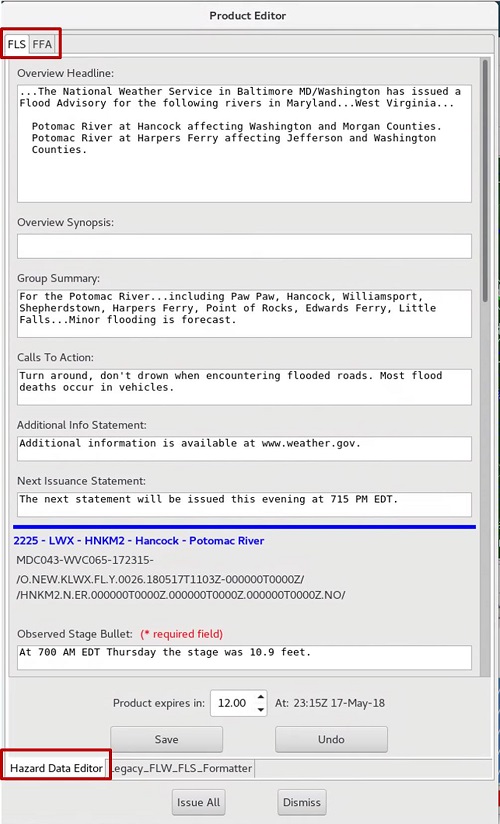The width and height of the screenshot is (500, 824).
Task: Click the Save button
Action: pos(167,739)
